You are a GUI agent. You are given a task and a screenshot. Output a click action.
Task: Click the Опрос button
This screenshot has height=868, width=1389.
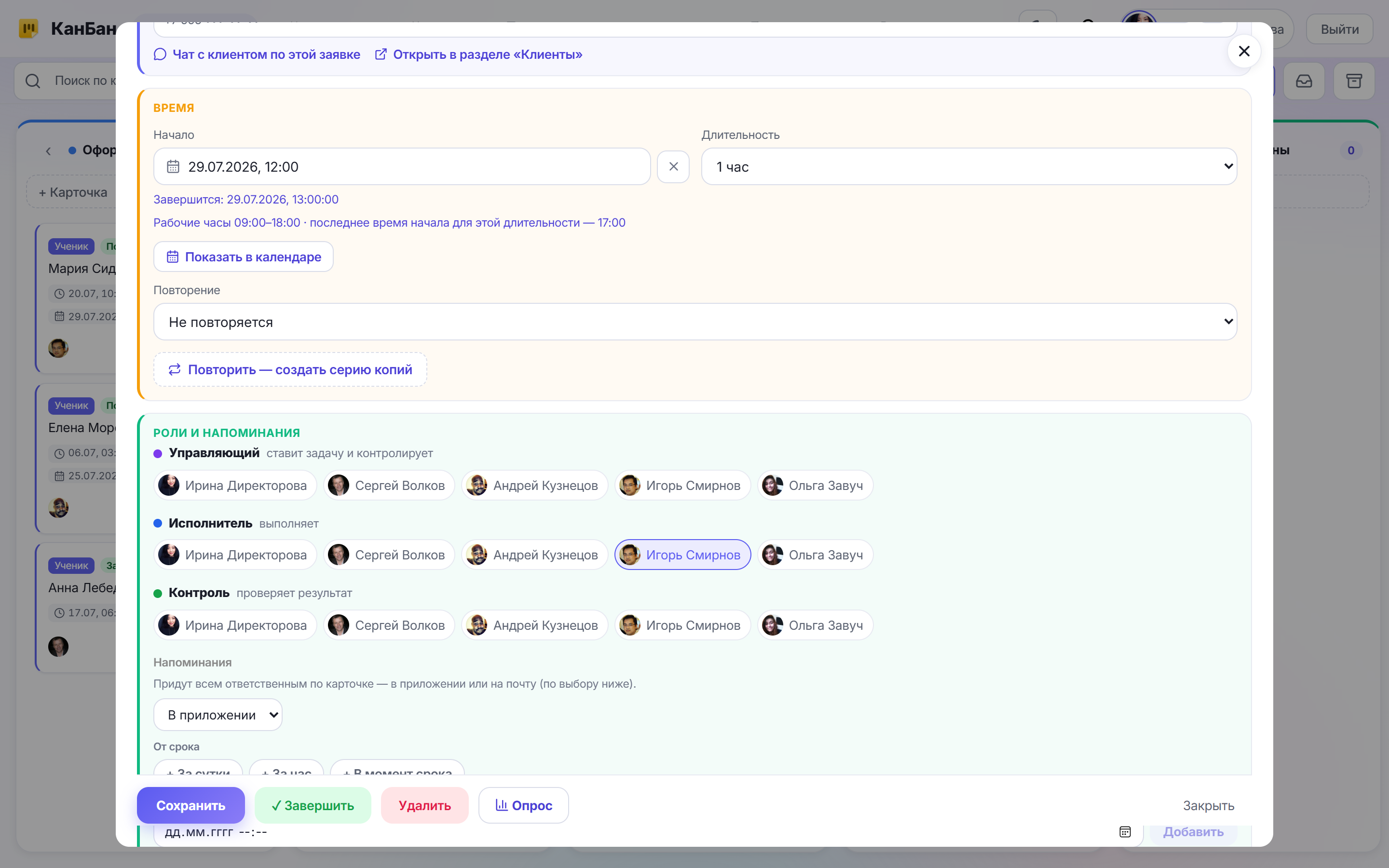[523, 805]
